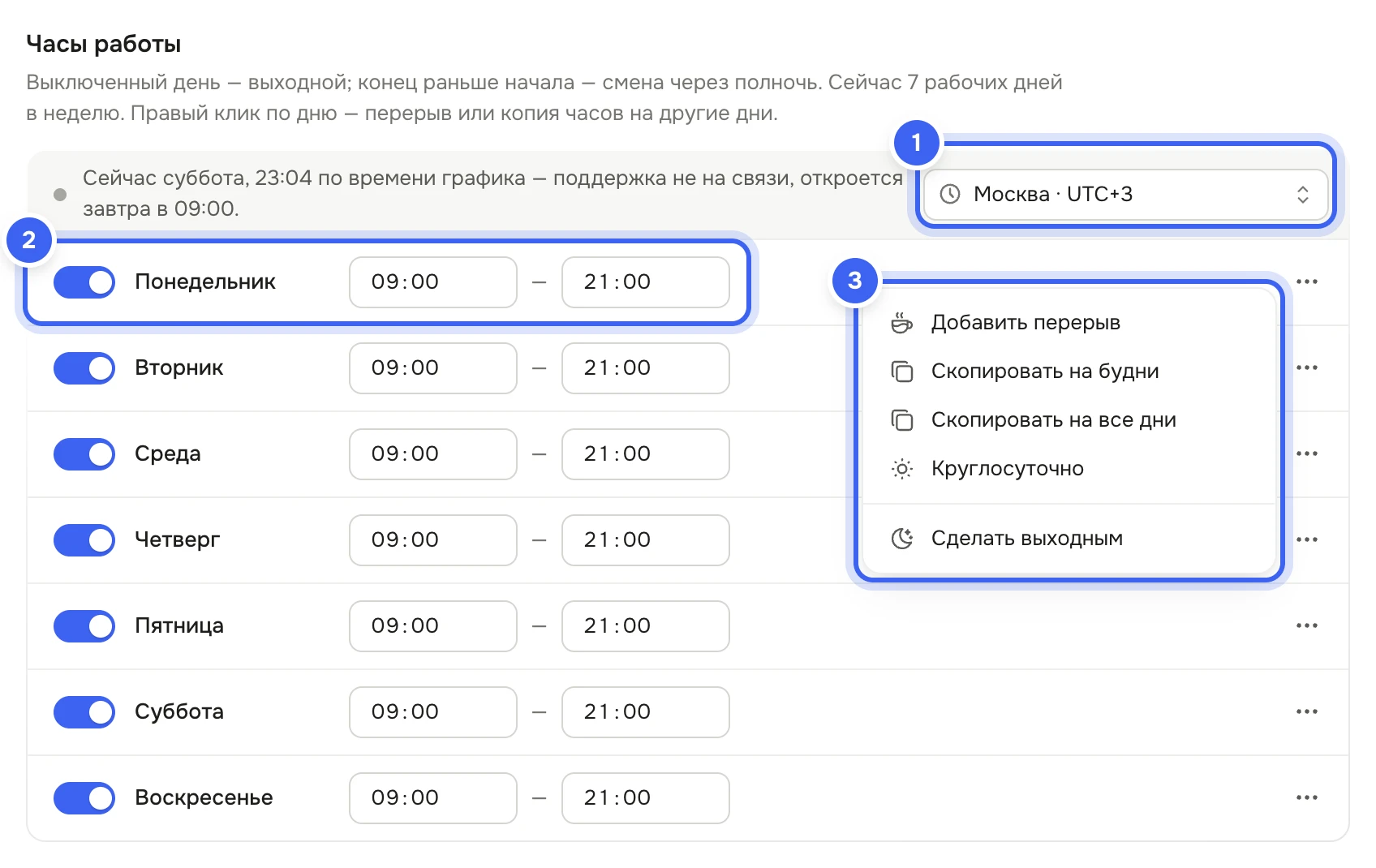
Task: Click the description starting Выключенный день — выходной
Action: point(544,98)
